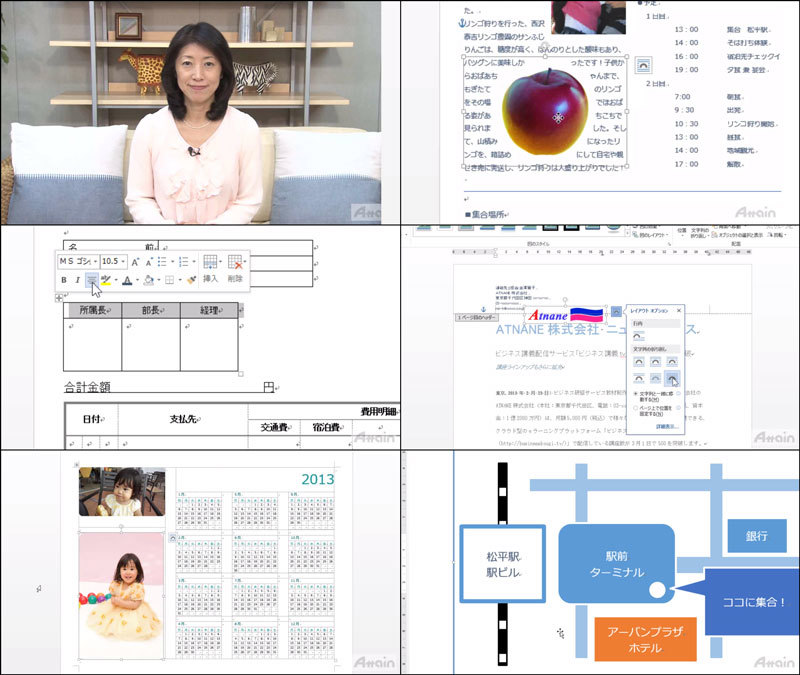
Task: Open the borders dropdown arrow
Action: [x=180, y=280]
